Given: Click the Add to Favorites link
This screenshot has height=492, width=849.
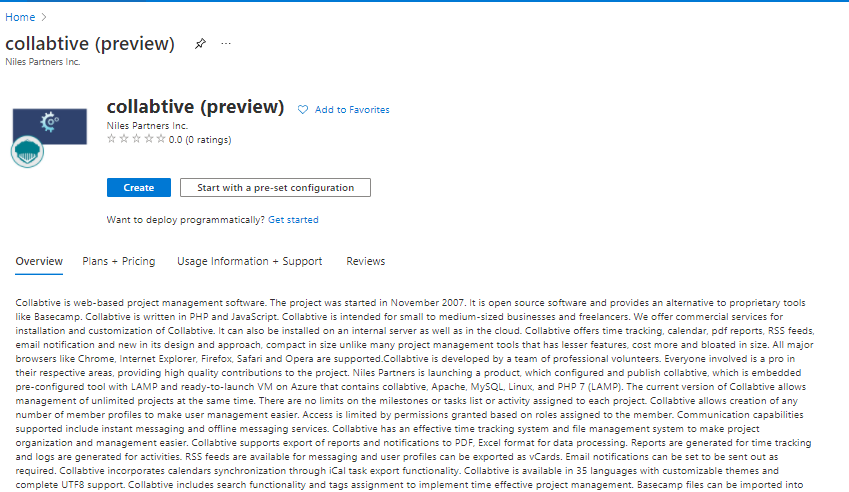Looking at the screenshot, I should (x=352, y=110).
